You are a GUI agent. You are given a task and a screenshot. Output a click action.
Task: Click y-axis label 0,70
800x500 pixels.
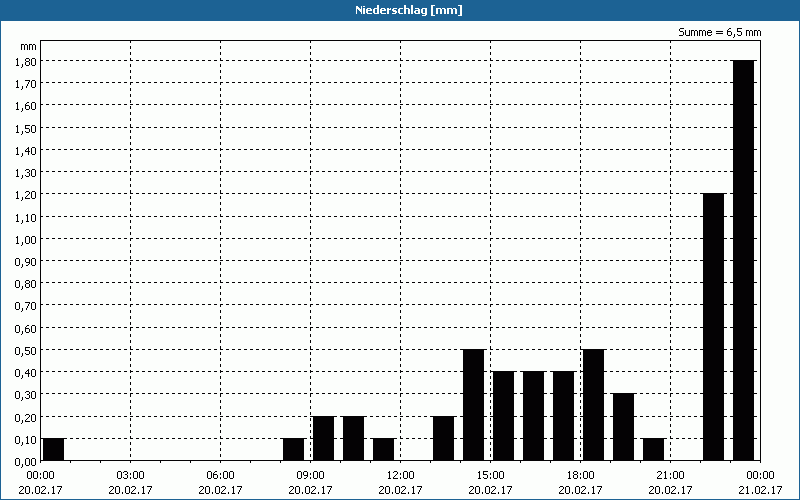(26, 306)
